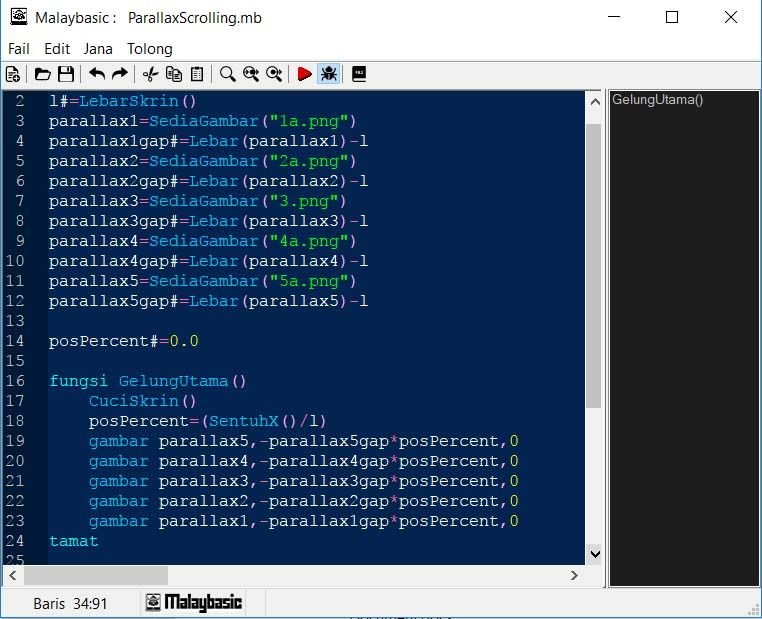The height and width of the screenshot is (619, 762).
Task: Open the Jana menu
Action: [98, 49]
